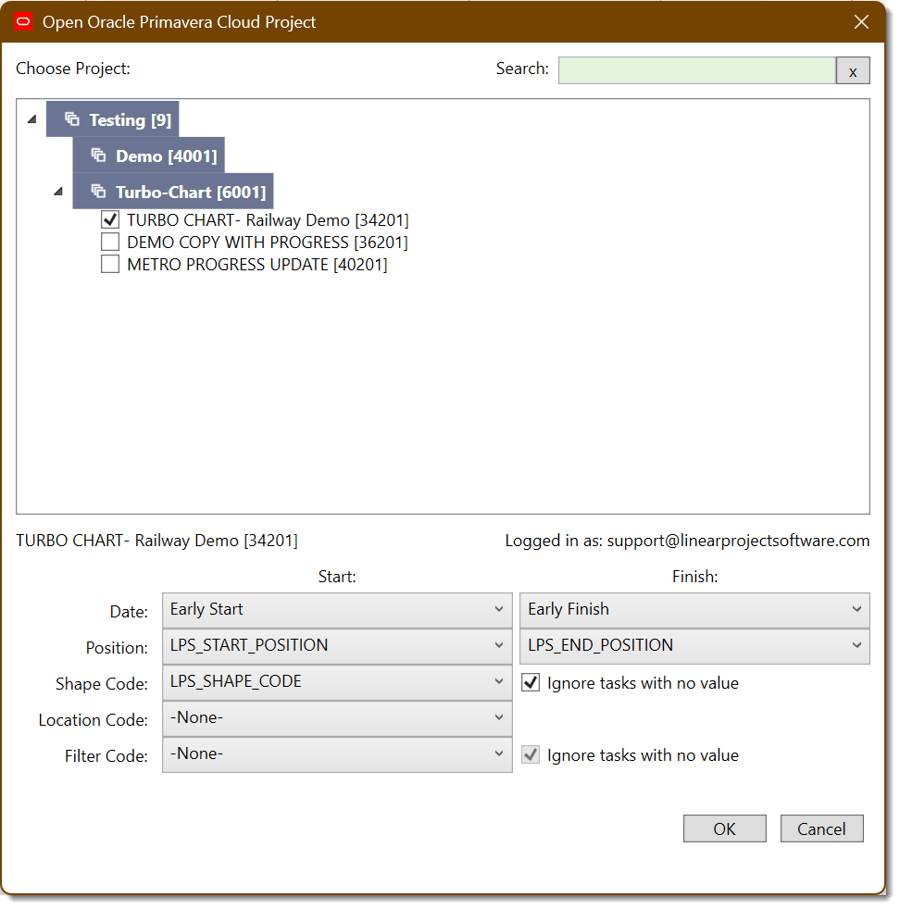Click the Demo [4001] workspace icon
Image resolution: width=900 pixels, height=909 pixels.
[x=99, y=155]
